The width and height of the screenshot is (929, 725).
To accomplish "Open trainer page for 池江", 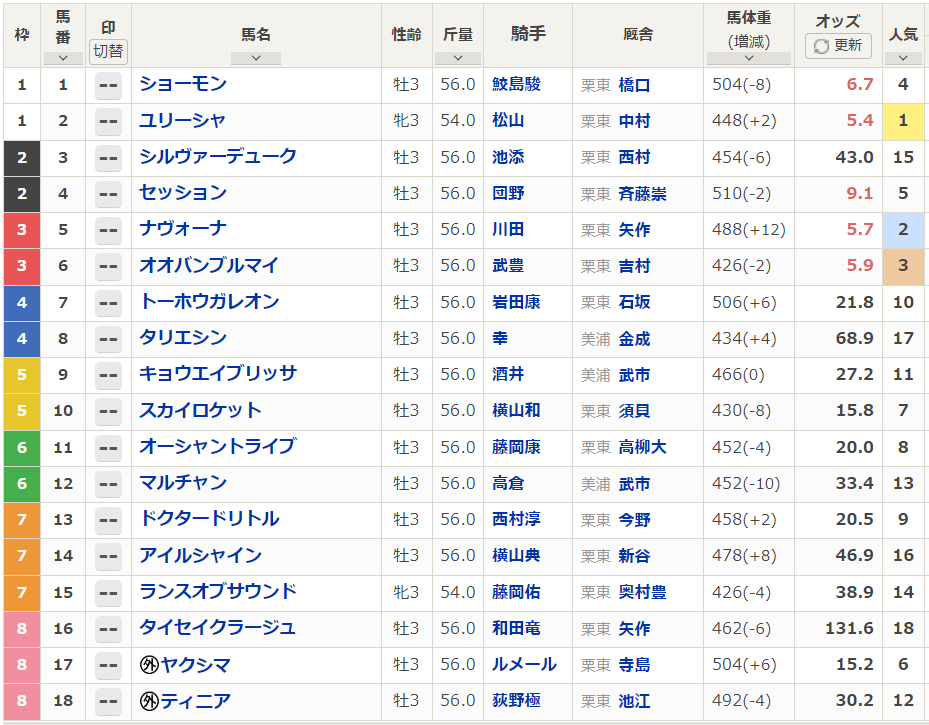I will pos(635,701).
